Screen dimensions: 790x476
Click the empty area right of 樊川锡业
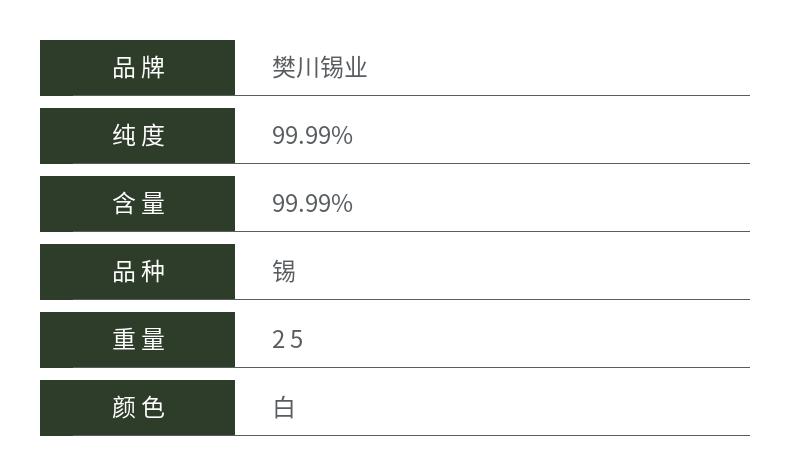pos(558,67)
